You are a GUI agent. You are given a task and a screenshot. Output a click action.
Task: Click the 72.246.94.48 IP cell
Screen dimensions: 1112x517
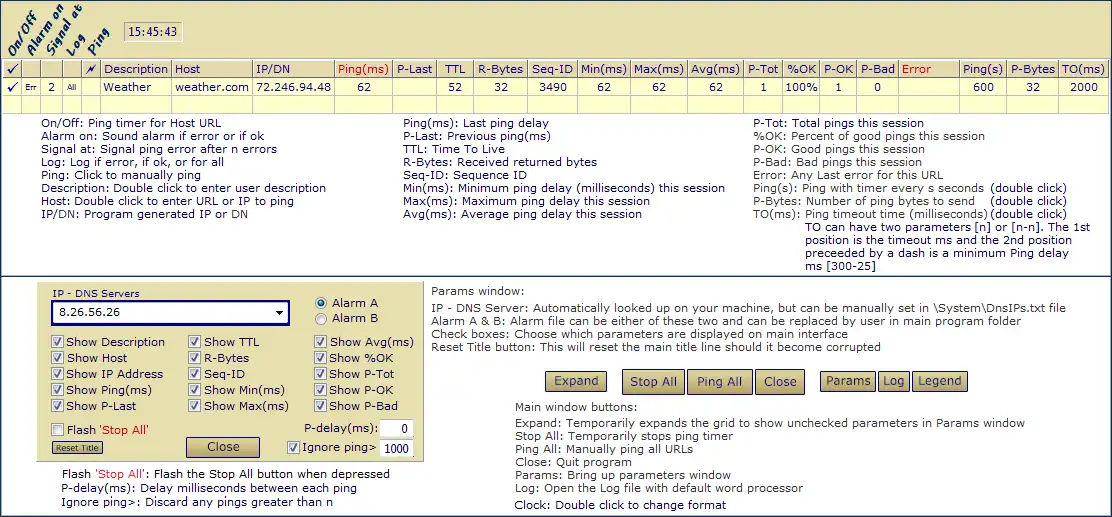click(x=293, y=87)
